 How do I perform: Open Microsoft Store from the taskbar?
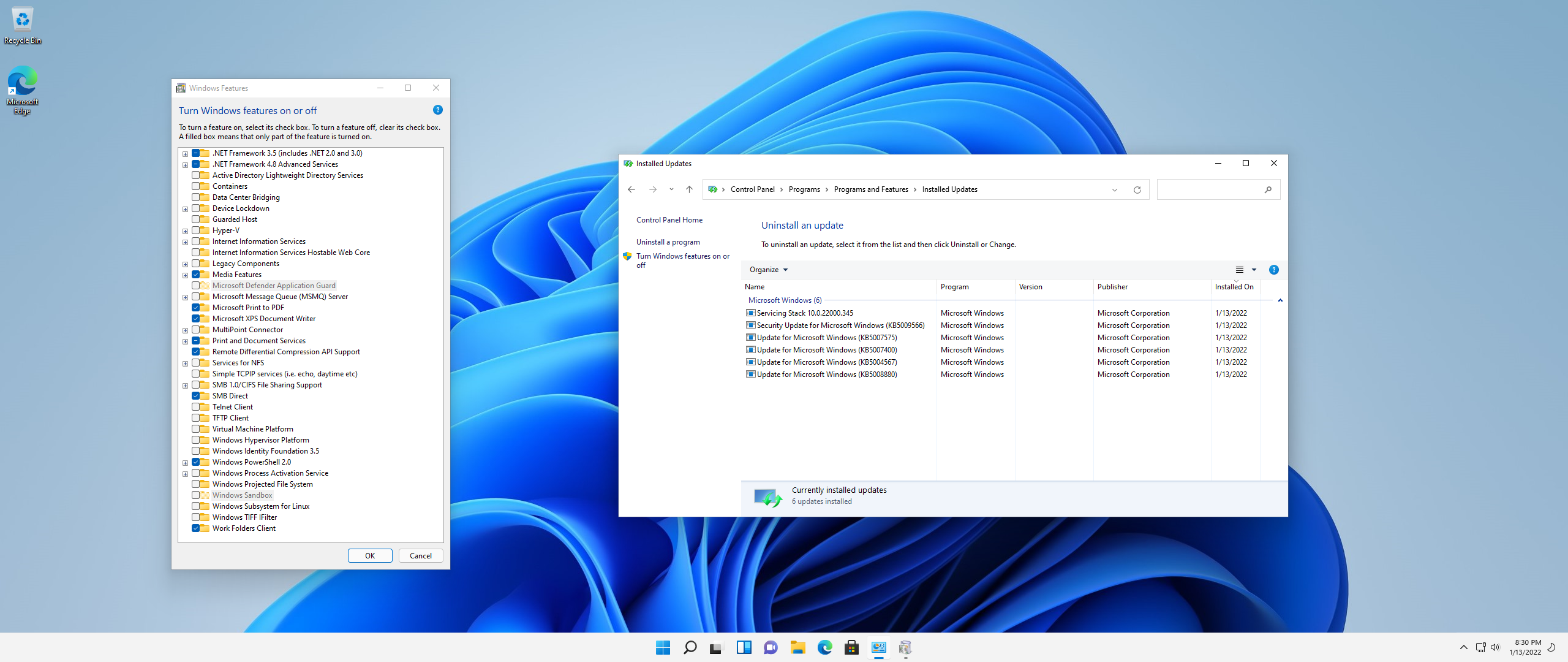click(851, 647)
